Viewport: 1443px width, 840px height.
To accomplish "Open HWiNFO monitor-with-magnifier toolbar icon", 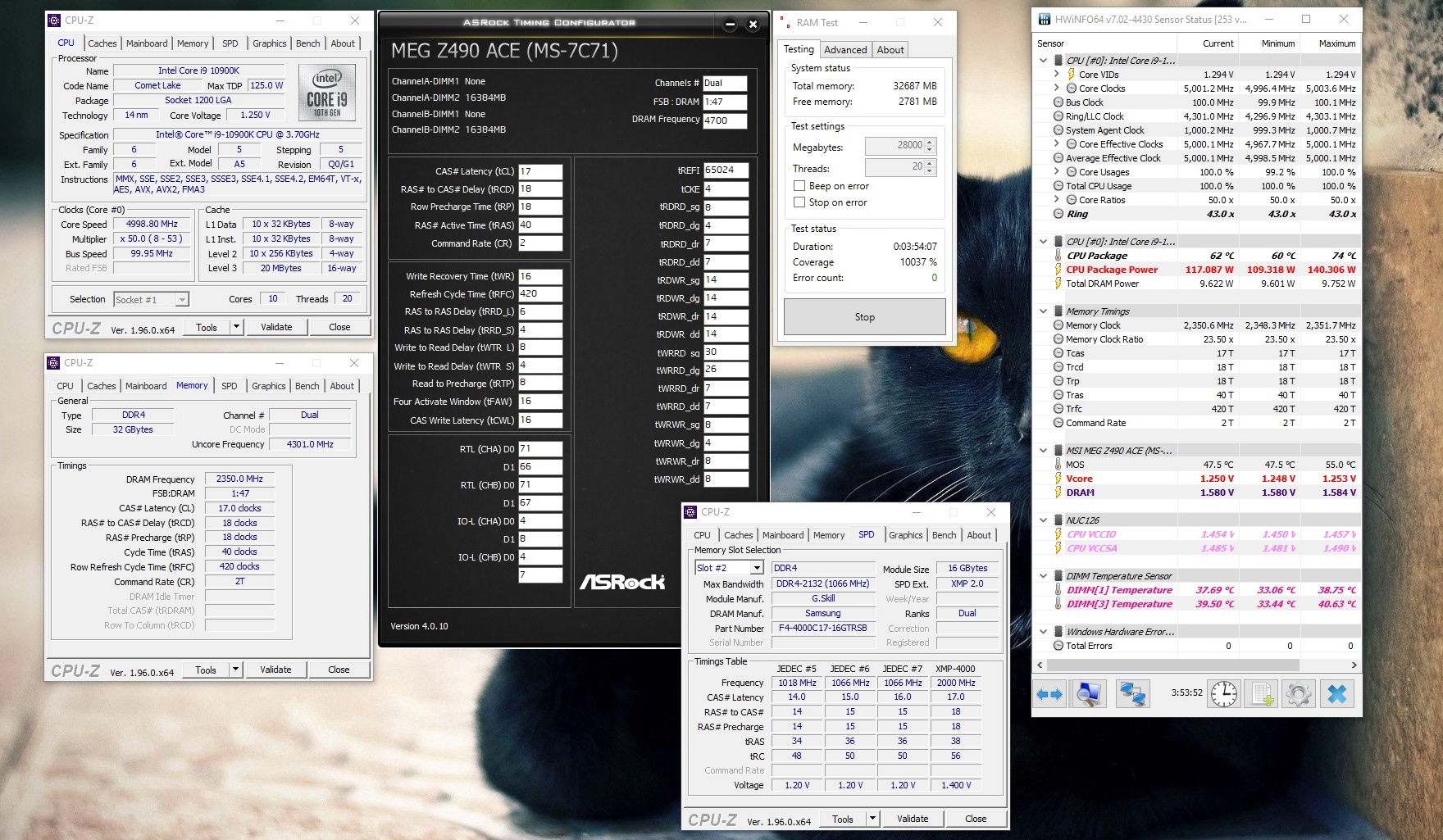I will pyautogui.click(x=1090, y=694).
